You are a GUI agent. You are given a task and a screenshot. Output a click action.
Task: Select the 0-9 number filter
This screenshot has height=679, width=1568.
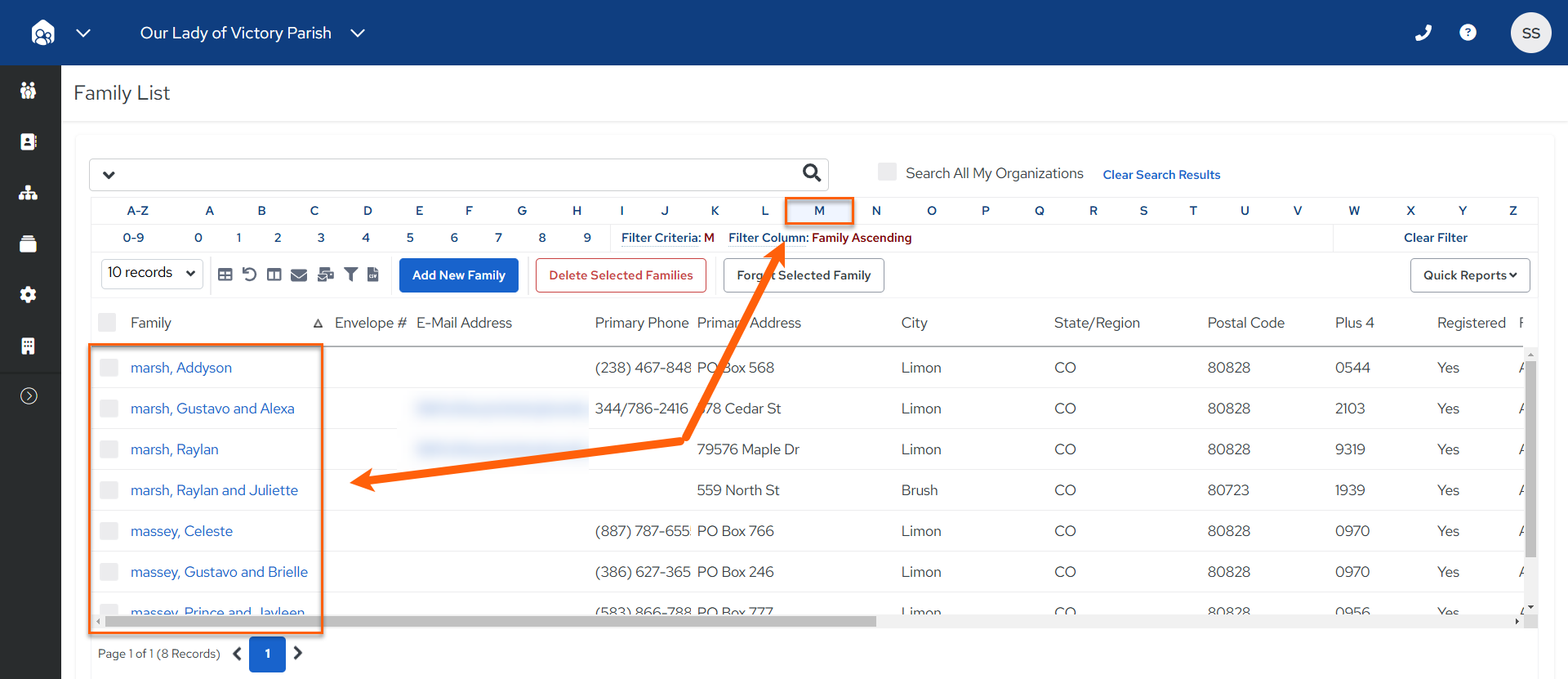pyautogui.click(x=134, y=238)
